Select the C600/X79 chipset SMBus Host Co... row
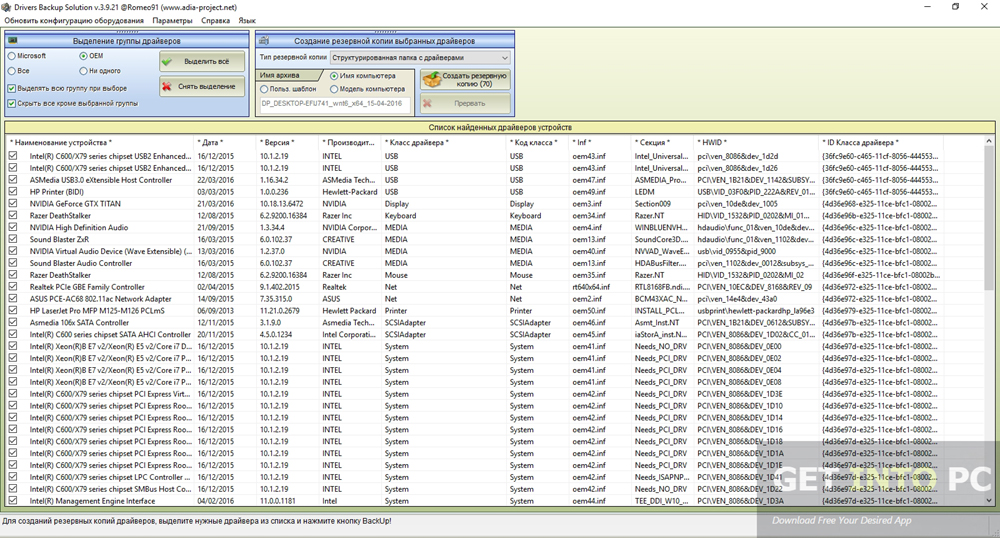 coord(475,489)
